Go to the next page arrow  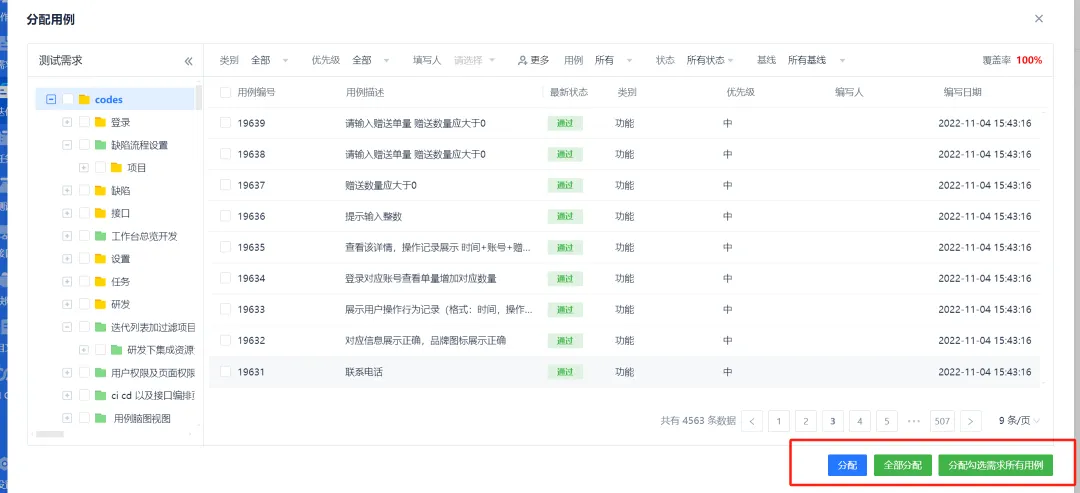(967, 421)
